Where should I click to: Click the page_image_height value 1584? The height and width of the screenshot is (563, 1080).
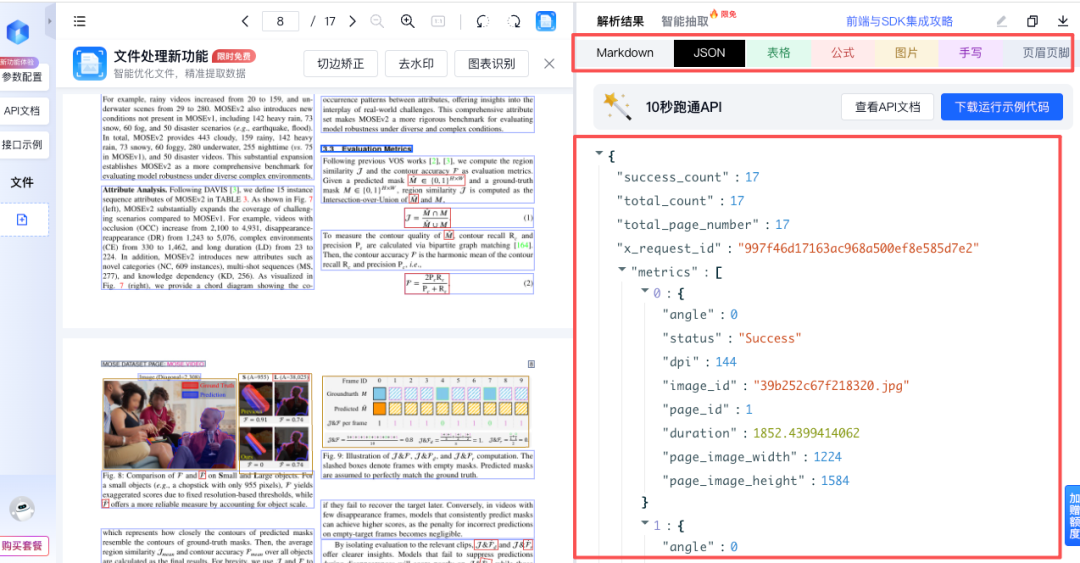pyautogui.click(x=835, y=481)
